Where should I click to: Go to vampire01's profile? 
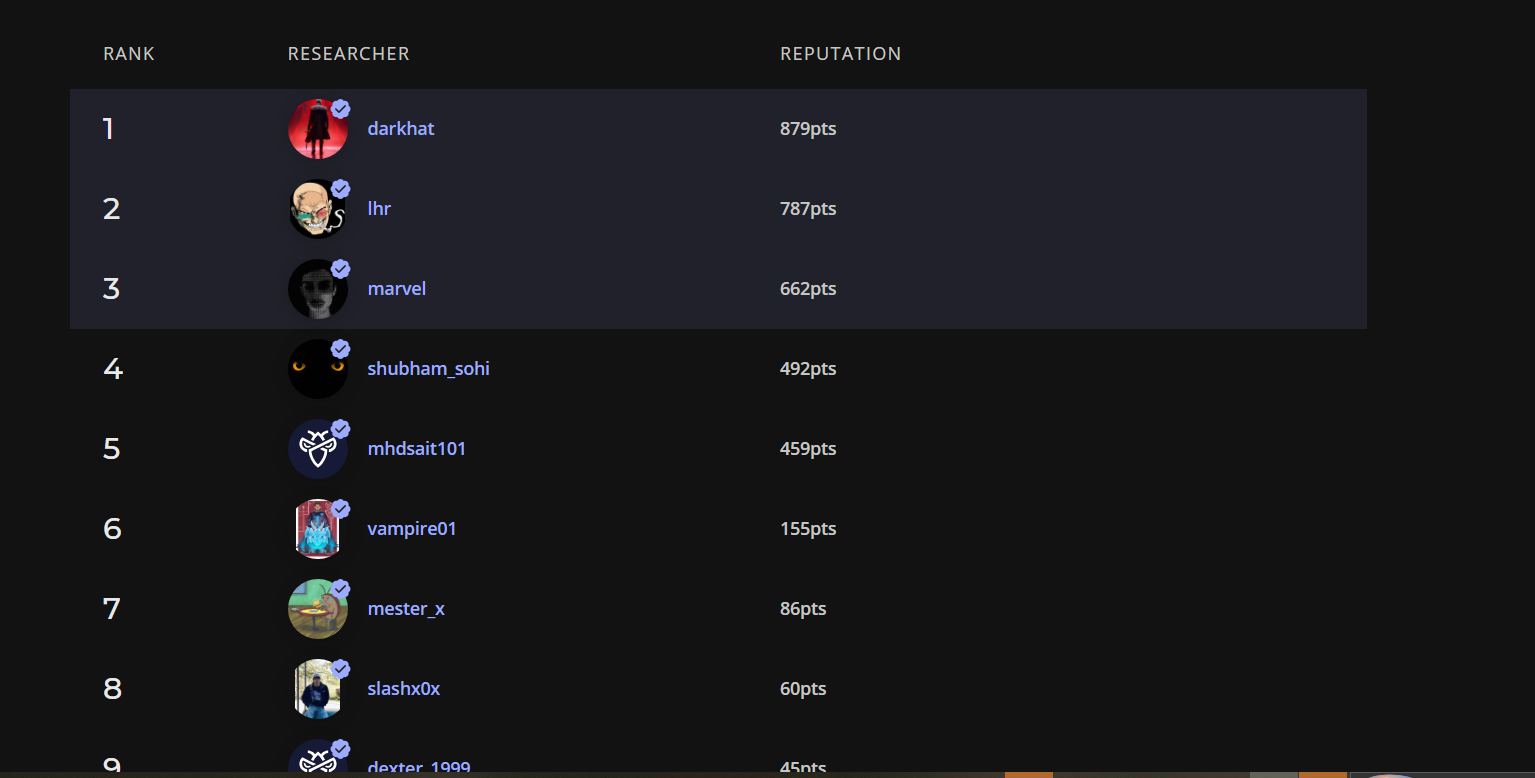412,529
